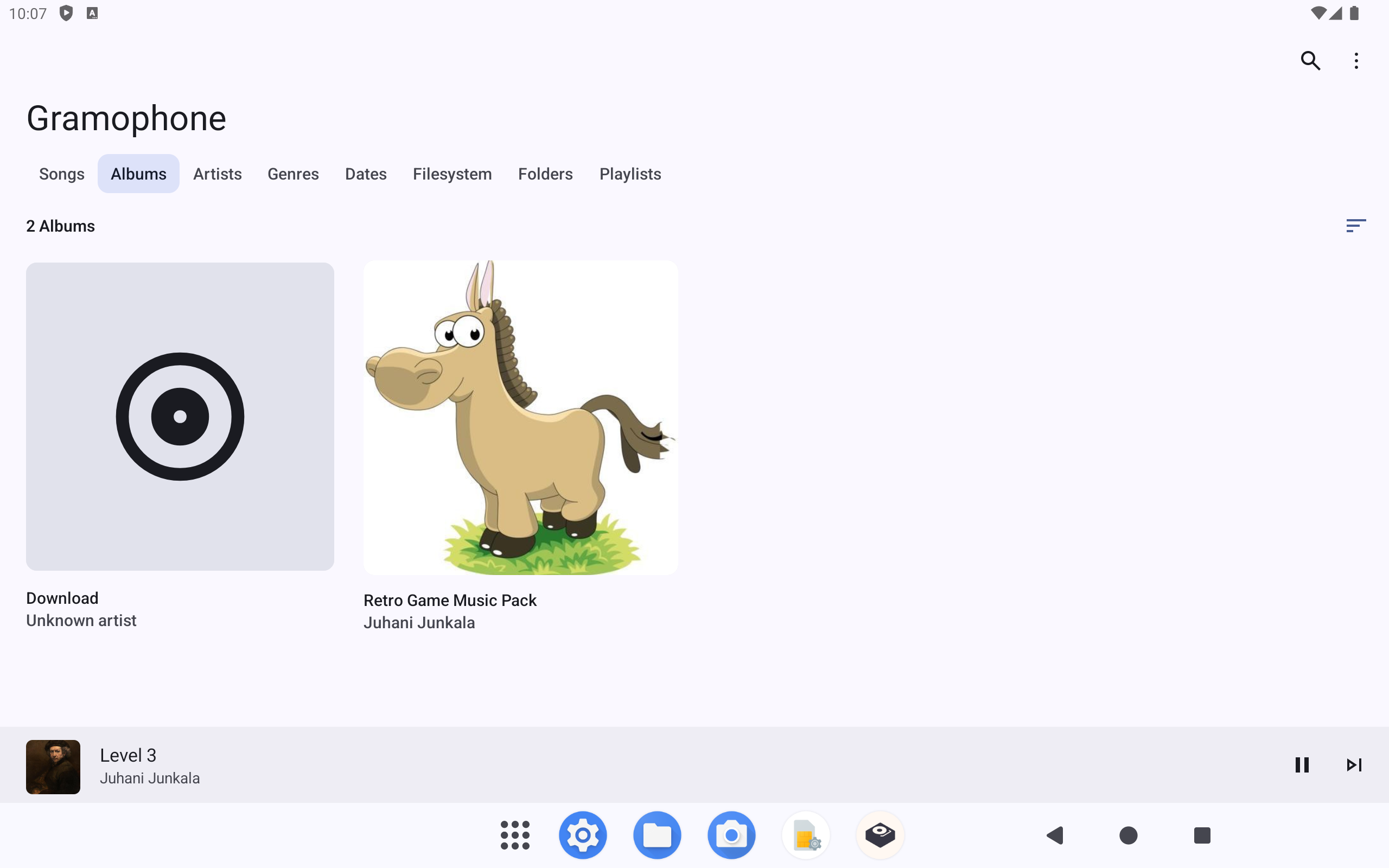
Task: Open the app drawer grid icon
Action: (x=515, y=835)
